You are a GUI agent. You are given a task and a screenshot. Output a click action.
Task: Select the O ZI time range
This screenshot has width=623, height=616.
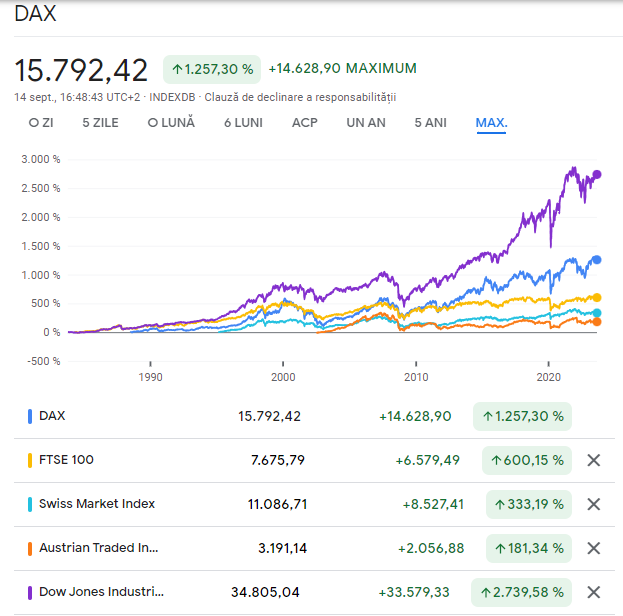pyautogui.click(x=41, y=123)
